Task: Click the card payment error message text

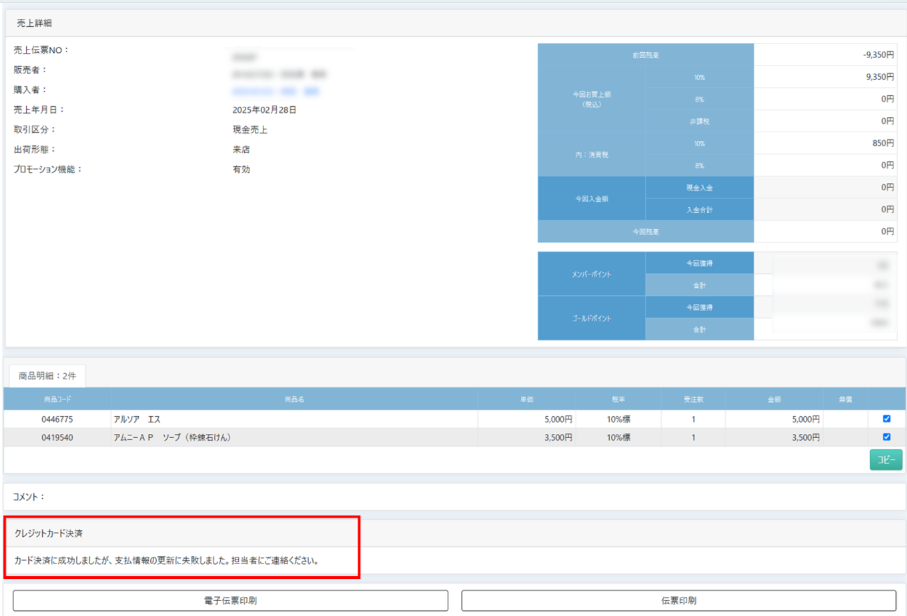Action: 167,560
